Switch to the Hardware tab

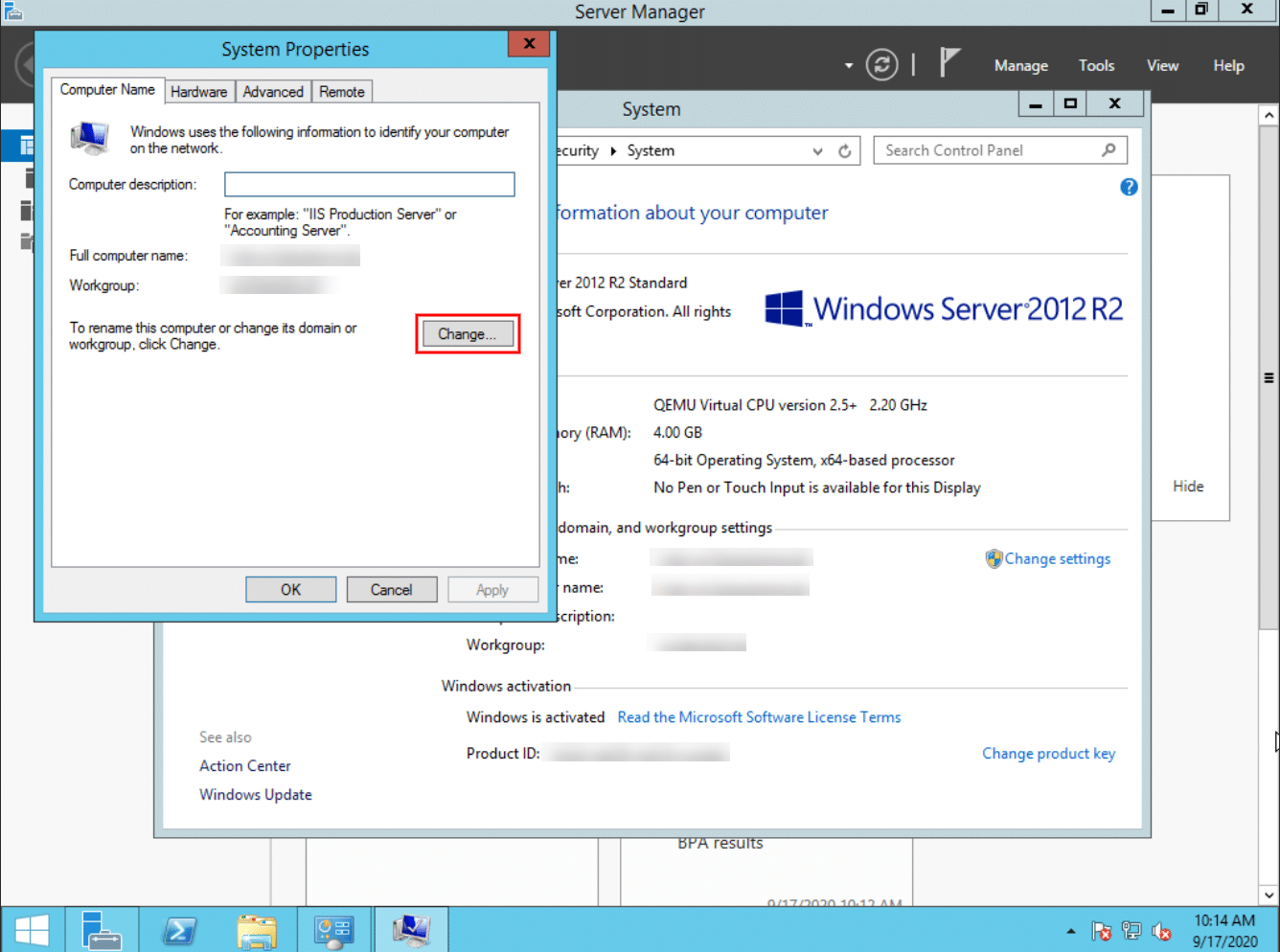199,92
